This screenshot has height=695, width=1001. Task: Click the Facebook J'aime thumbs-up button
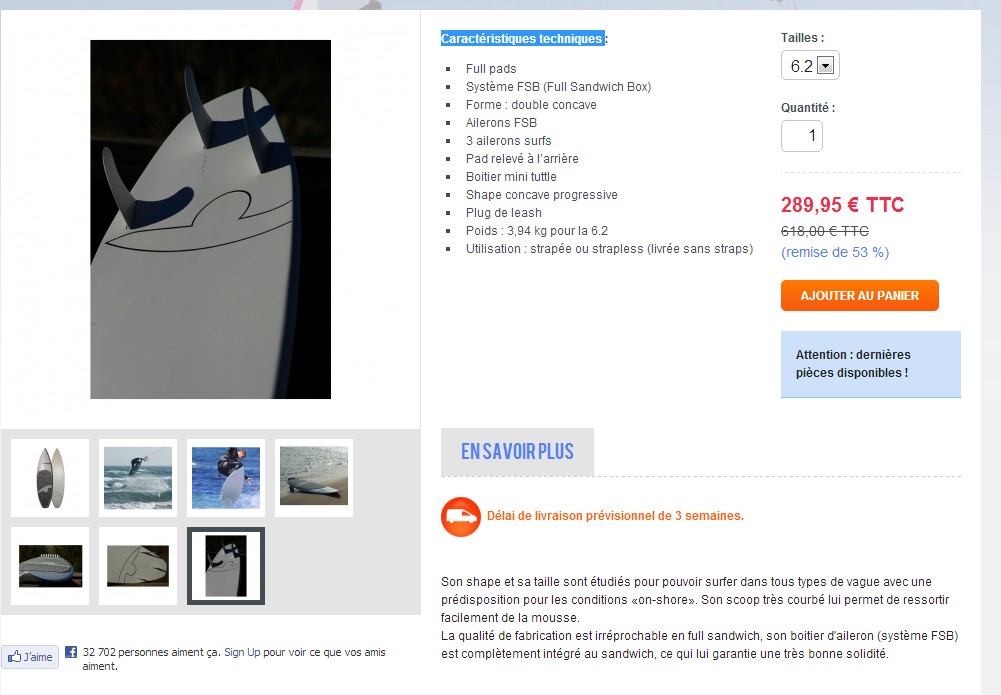(x=30, y=657)
